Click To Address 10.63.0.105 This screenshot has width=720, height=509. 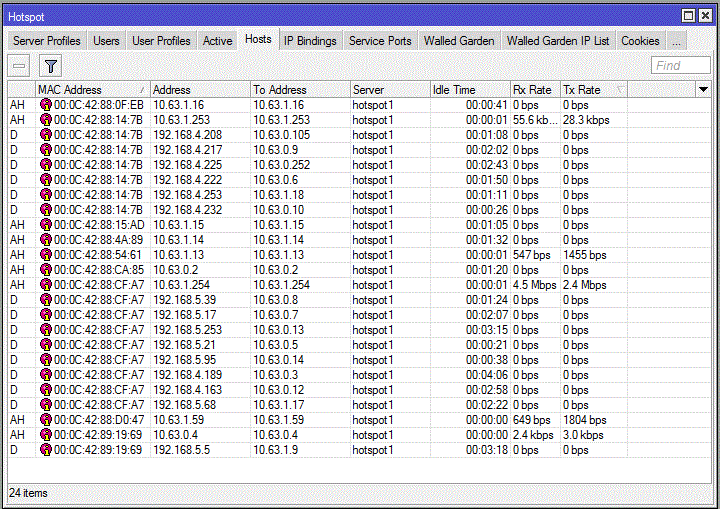click(281, 135)
